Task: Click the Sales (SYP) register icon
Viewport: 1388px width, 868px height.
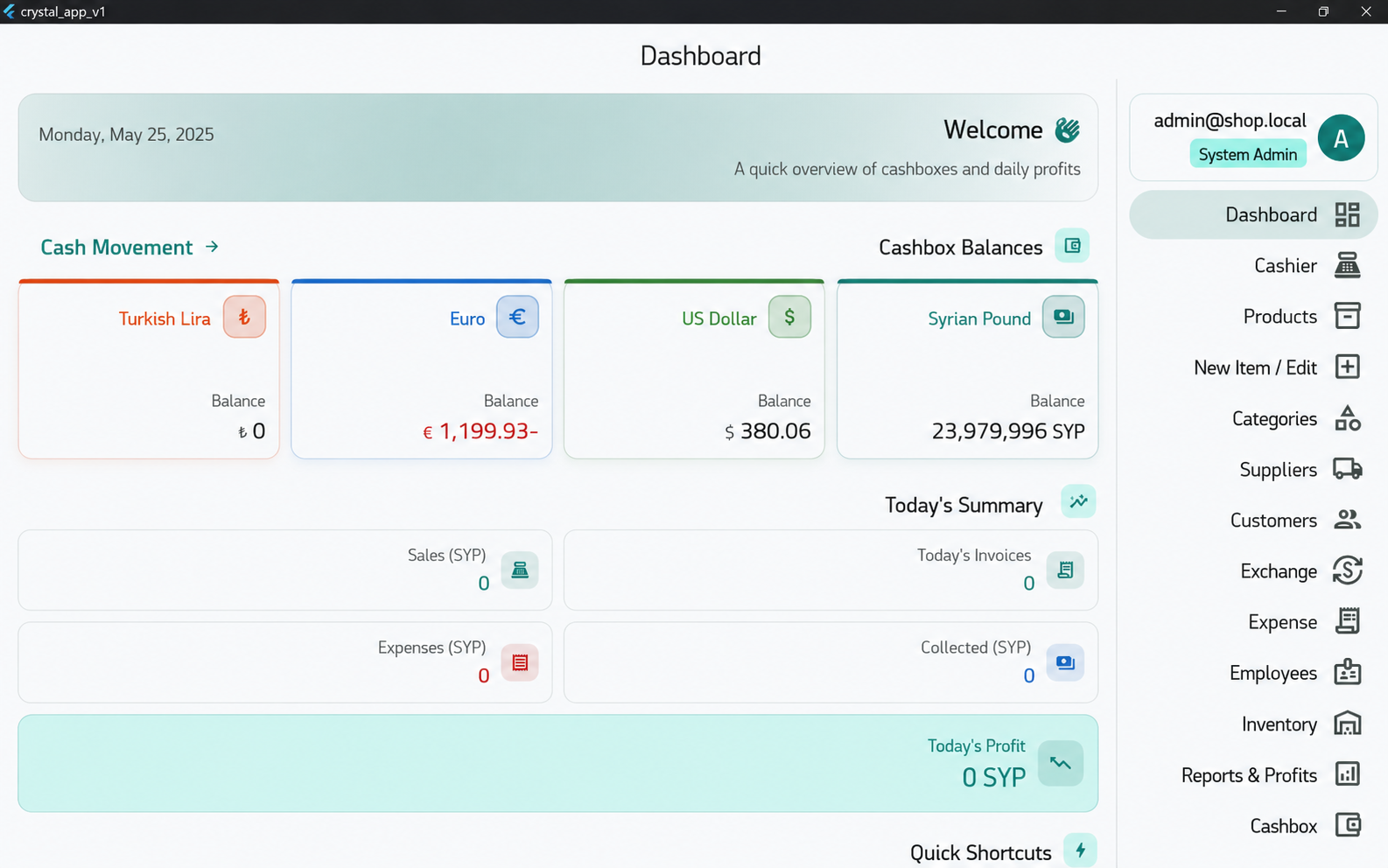Action: click(520, 570)
